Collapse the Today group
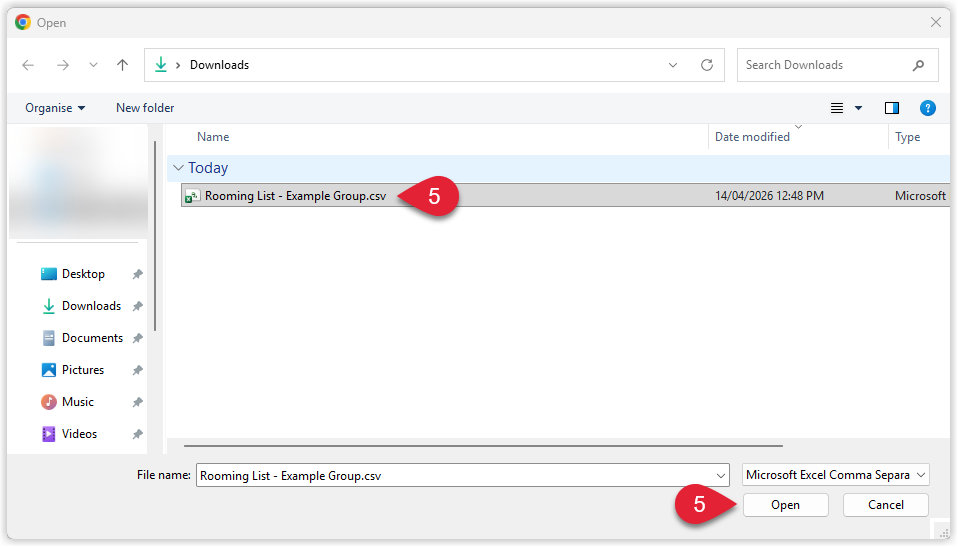Viewport: 958px width, 547px height. 178,167
